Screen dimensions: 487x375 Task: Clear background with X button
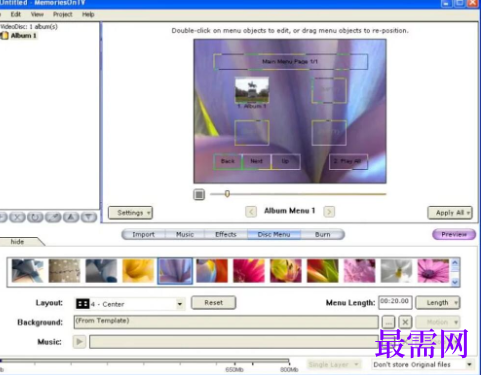(x=405, y=322)
